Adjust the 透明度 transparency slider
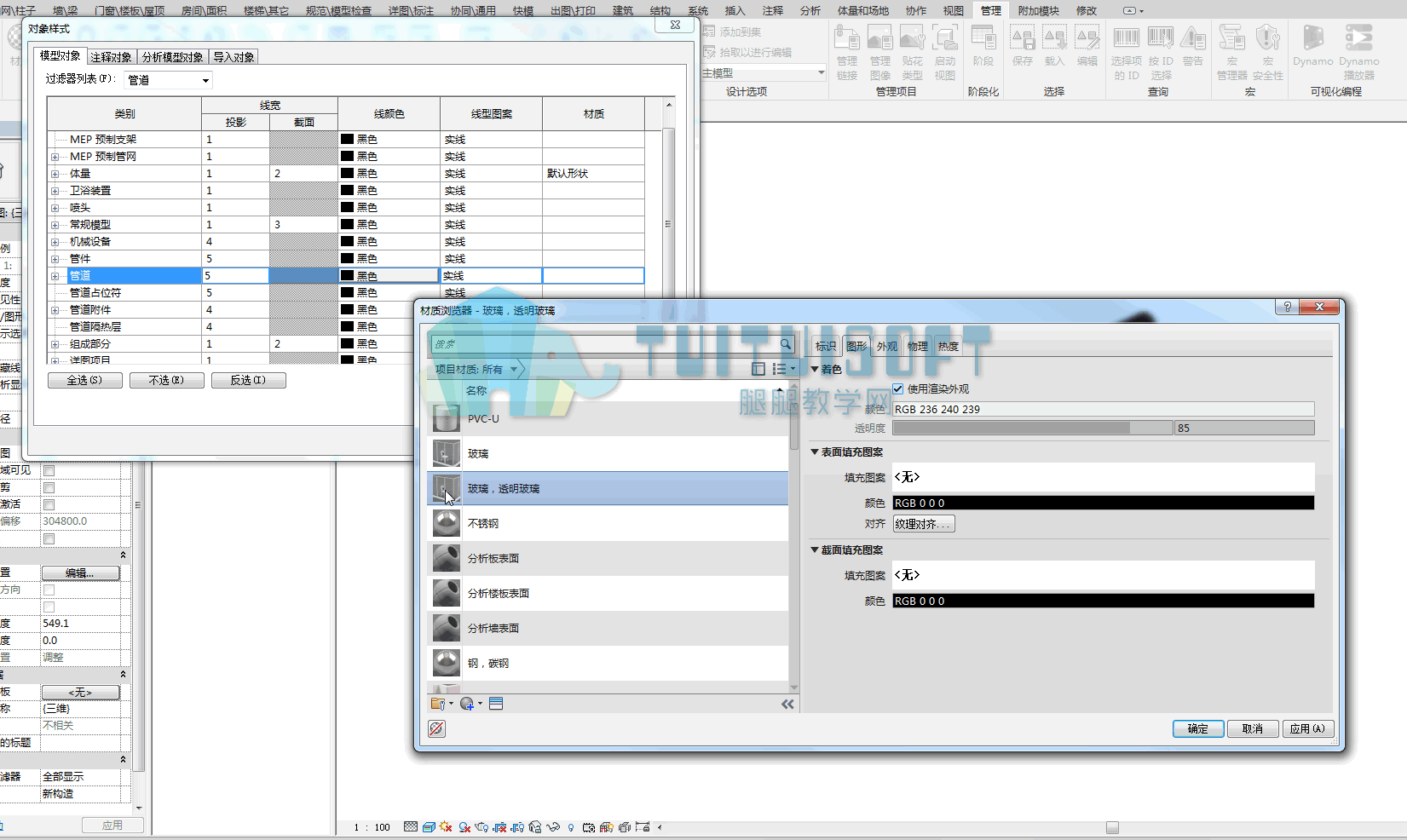 click(x=1032, y=428)
